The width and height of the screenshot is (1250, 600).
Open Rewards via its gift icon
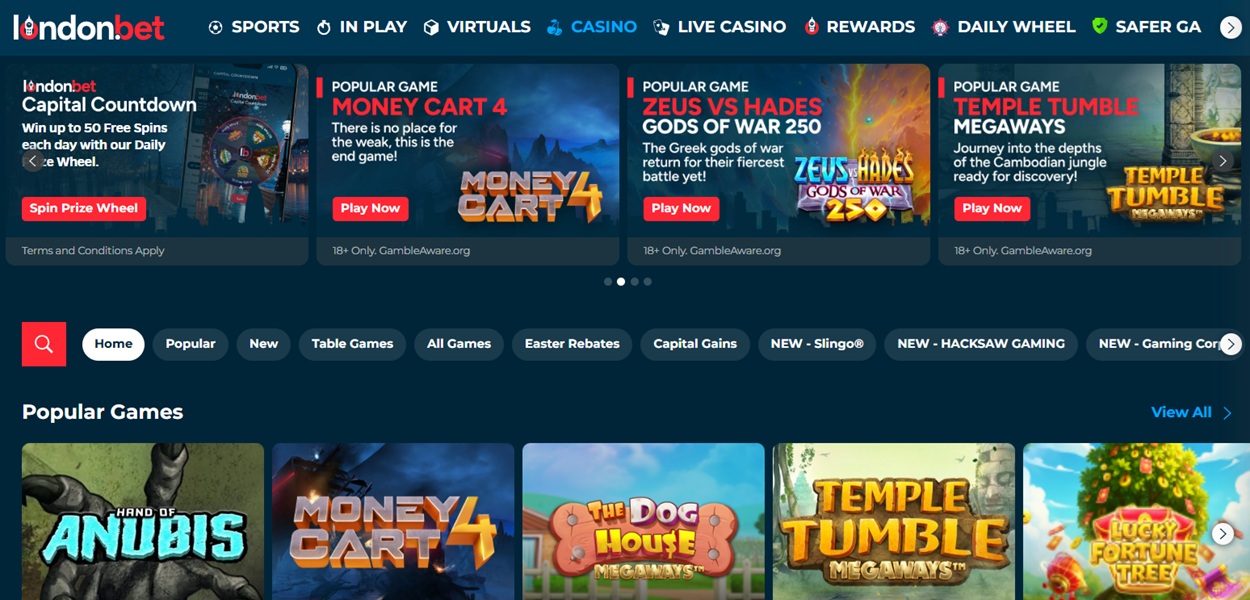click(811, 27)
